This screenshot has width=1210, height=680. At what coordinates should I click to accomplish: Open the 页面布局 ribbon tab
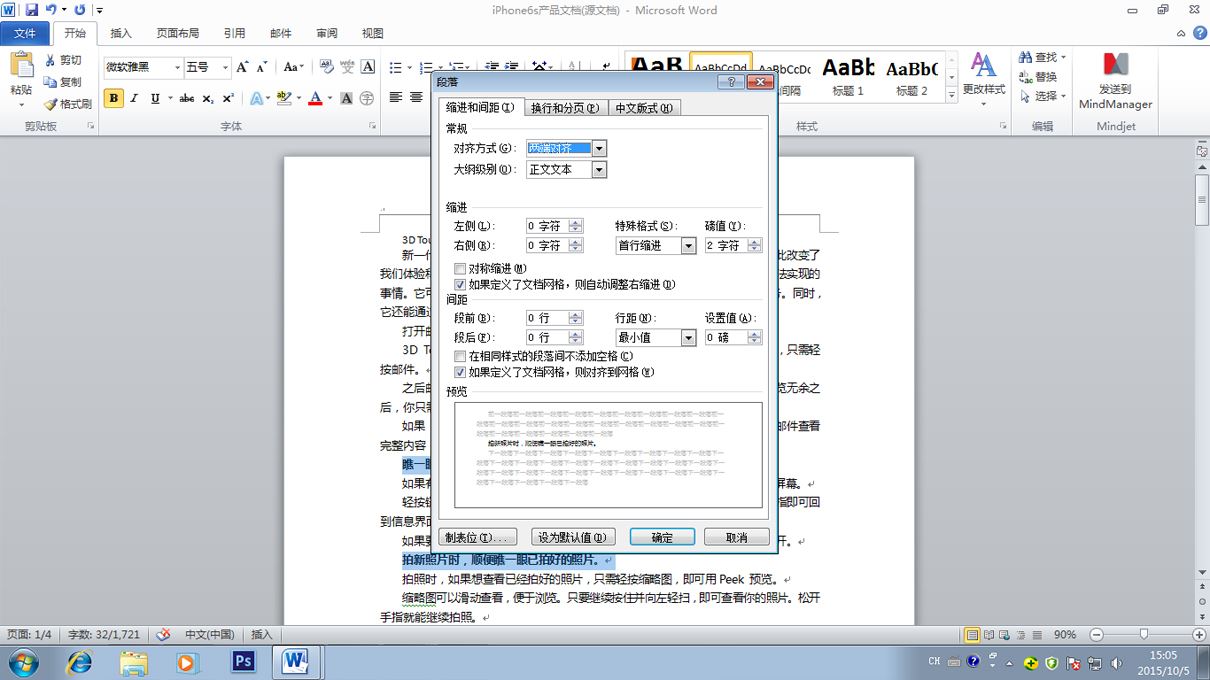(178, 33)
